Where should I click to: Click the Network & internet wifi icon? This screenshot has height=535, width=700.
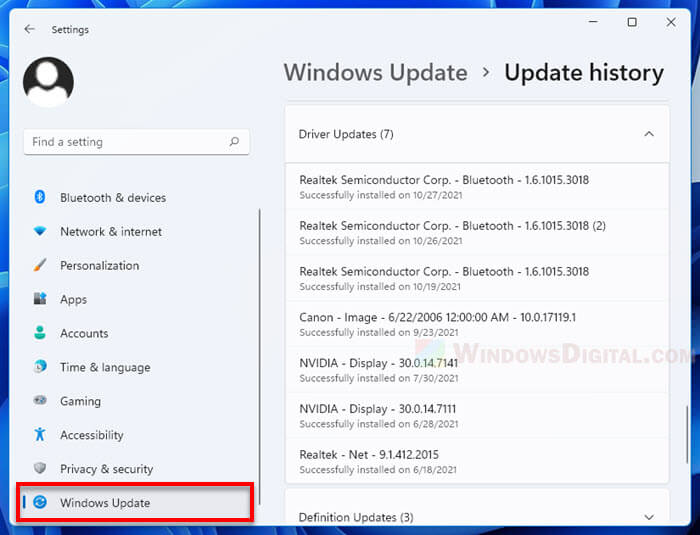pyautogui.click(x=40, y=231)
